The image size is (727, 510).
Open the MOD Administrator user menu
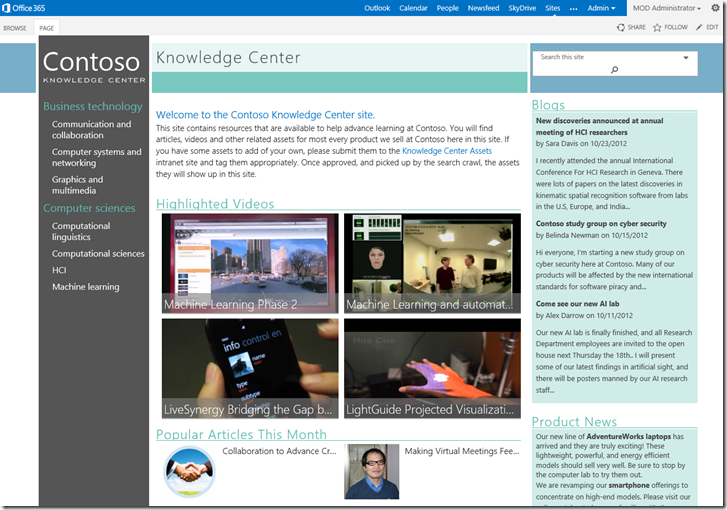coord(667,8)
